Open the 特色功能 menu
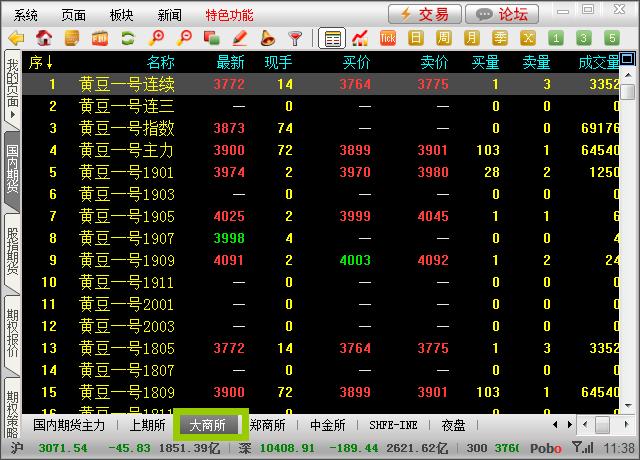This screenshot has height=460, width=640. click(229, 15)
